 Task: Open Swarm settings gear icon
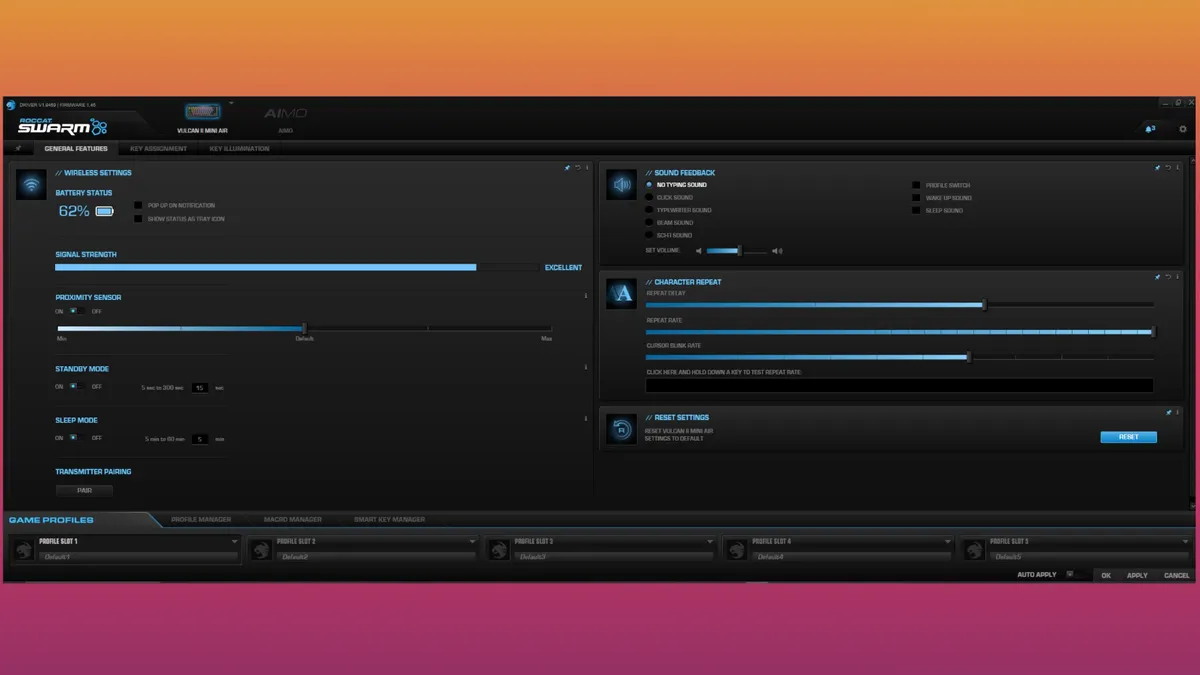pos(1183,129)
